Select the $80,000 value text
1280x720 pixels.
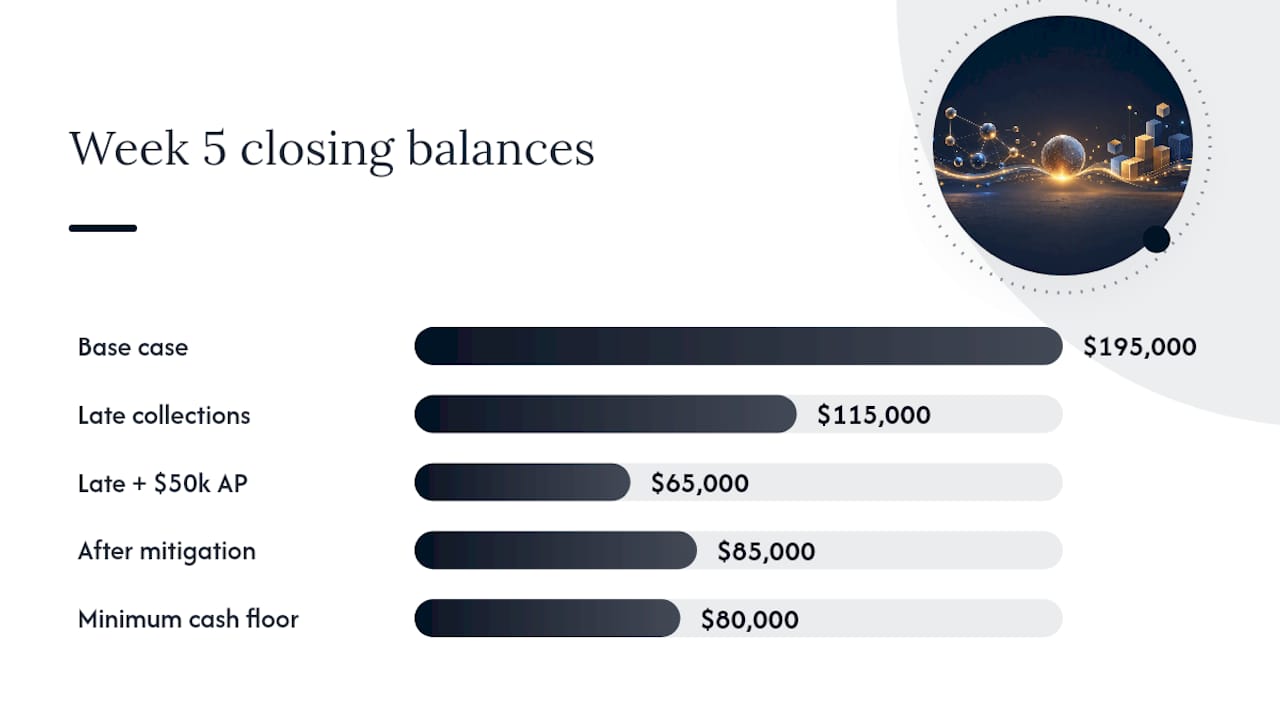[750, 619]
